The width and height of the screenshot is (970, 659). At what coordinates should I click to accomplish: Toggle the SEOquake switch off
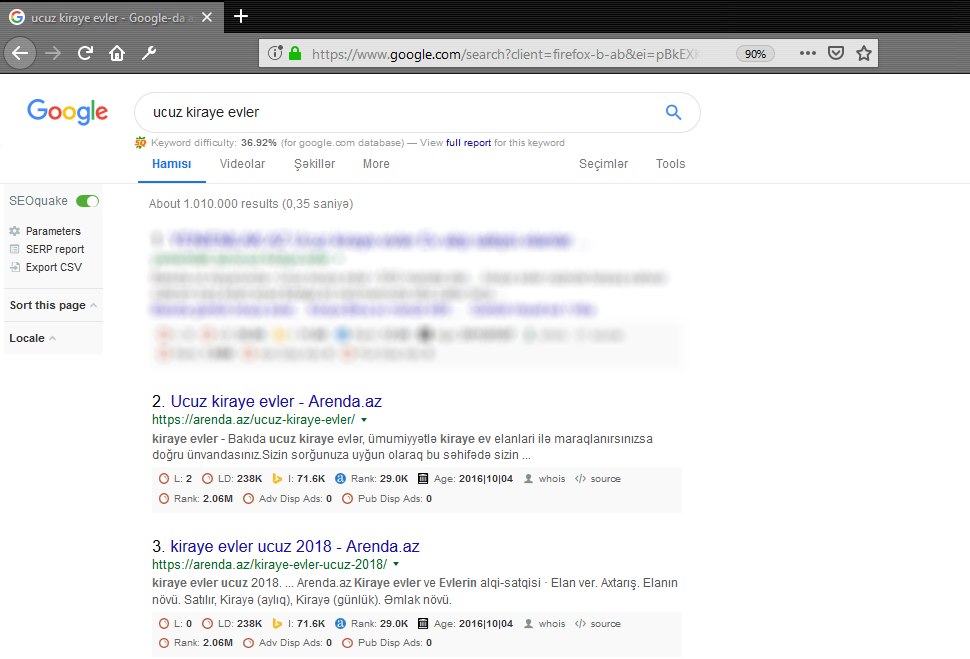(88, 201)
